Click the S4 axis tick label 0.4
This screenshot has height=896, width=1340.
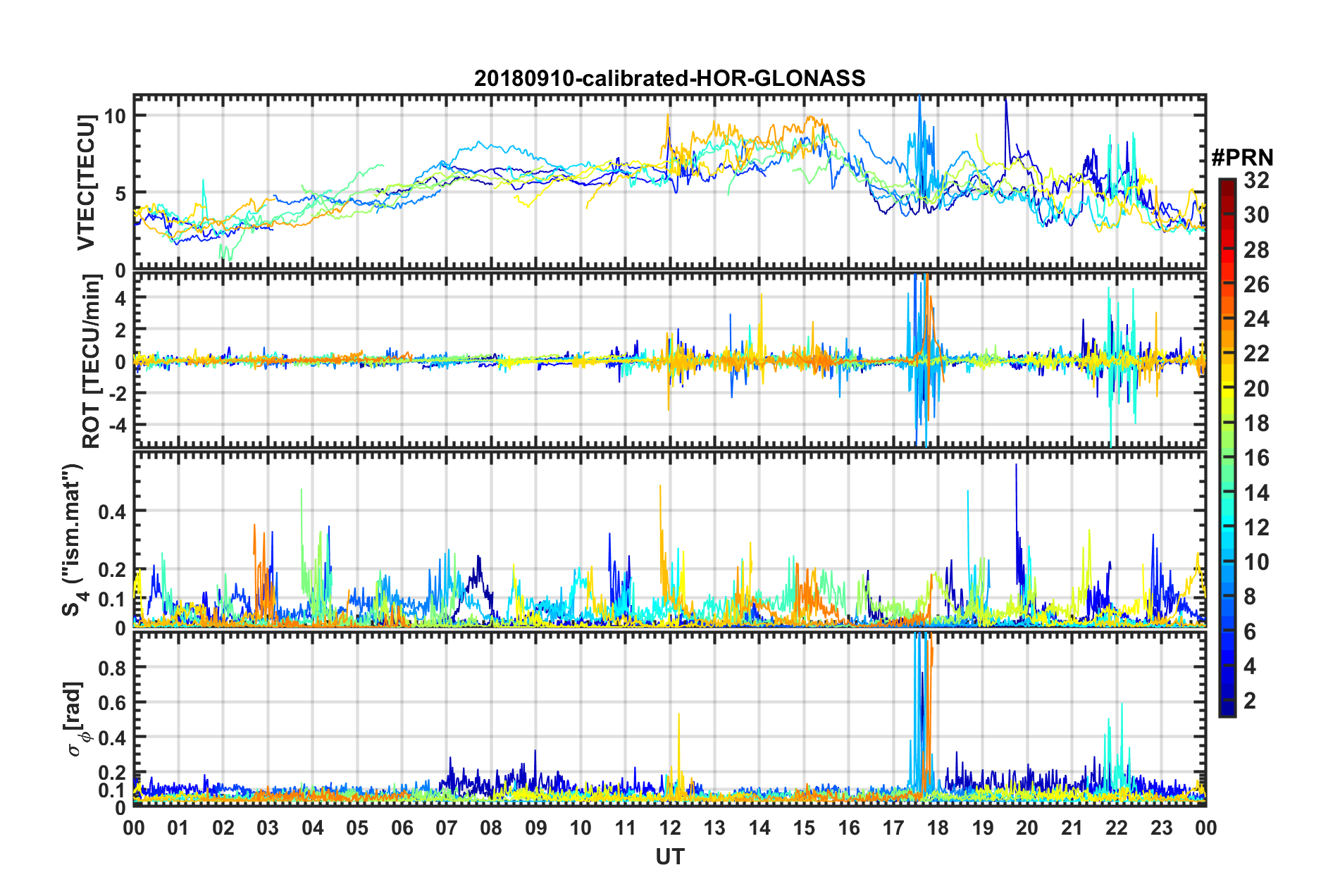112,511
